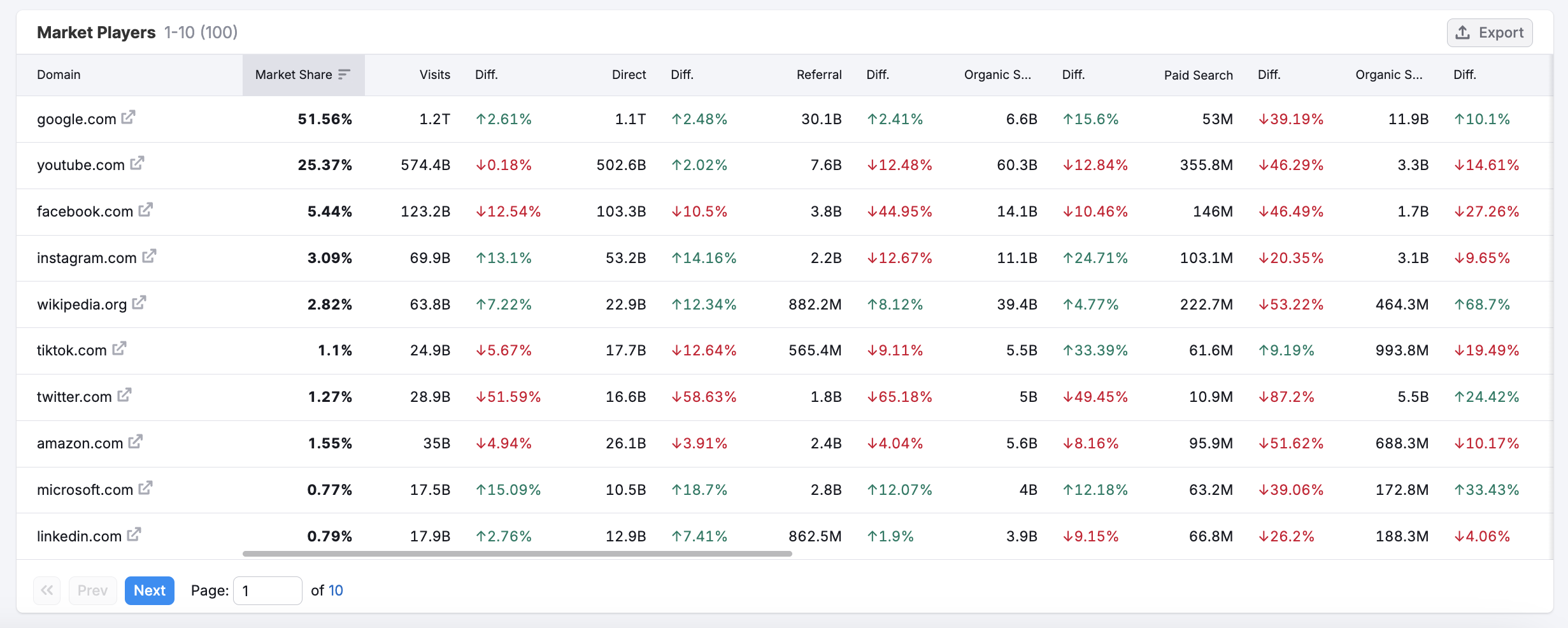Click facebook.com external link icon

click(146, 210)
